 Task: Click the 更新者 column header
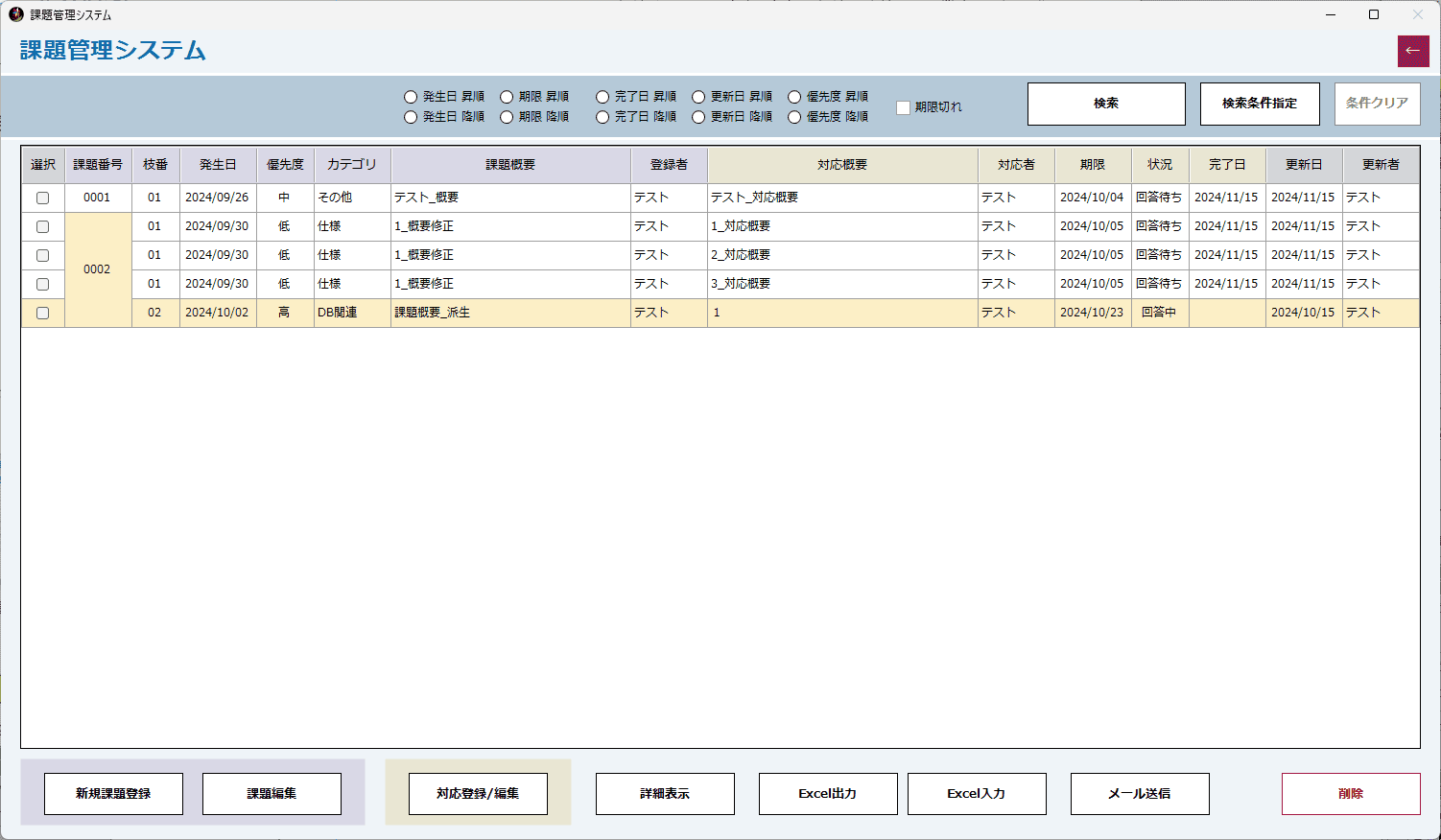coord(1381,165)
